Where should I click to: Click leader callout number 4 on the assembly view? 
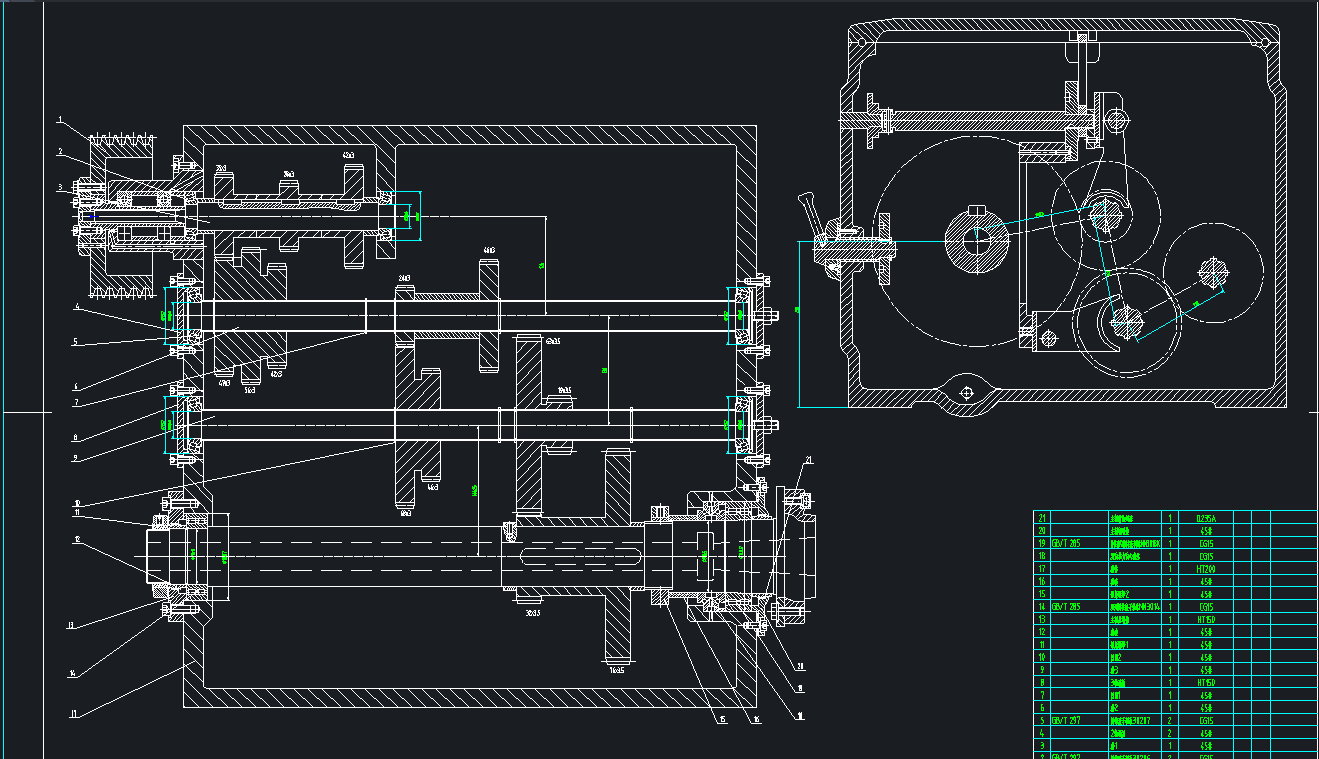point(75,307)
